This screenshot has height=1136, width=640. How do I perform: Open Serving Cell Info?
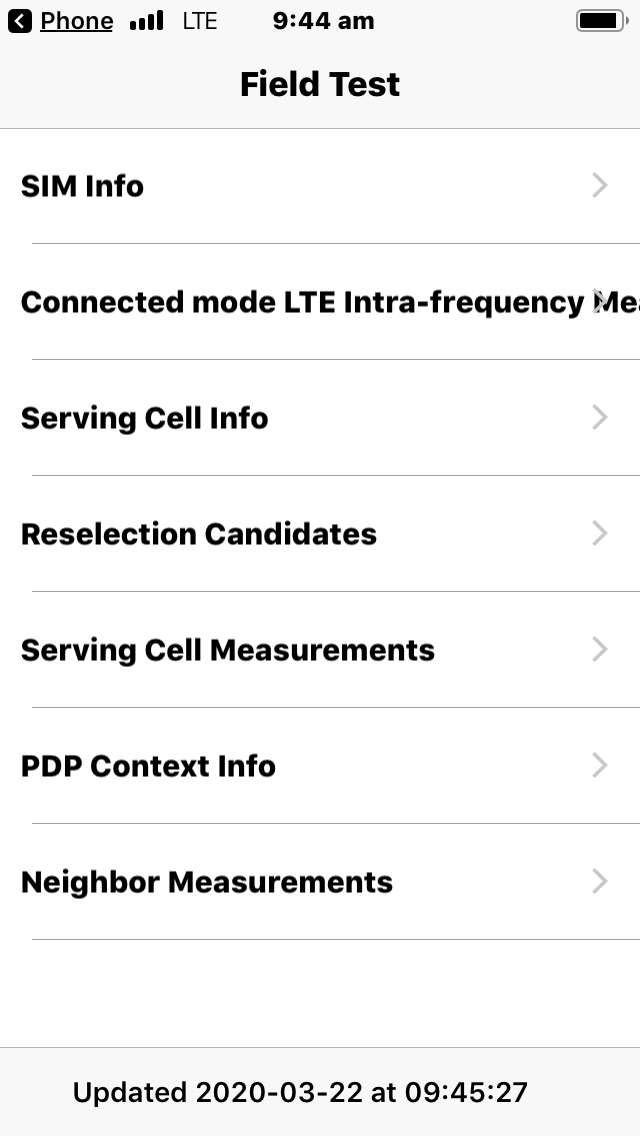coord(145,418)
